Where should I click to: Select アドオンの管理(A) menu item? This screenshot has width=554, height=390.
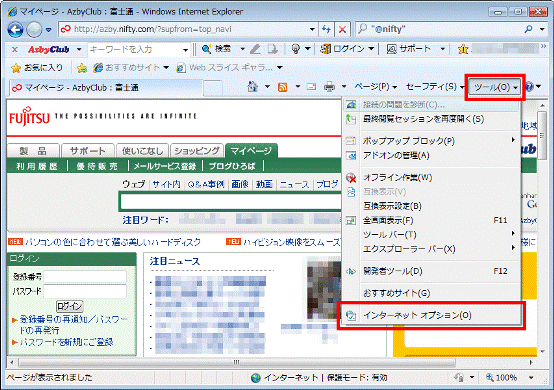pos(431,155)
